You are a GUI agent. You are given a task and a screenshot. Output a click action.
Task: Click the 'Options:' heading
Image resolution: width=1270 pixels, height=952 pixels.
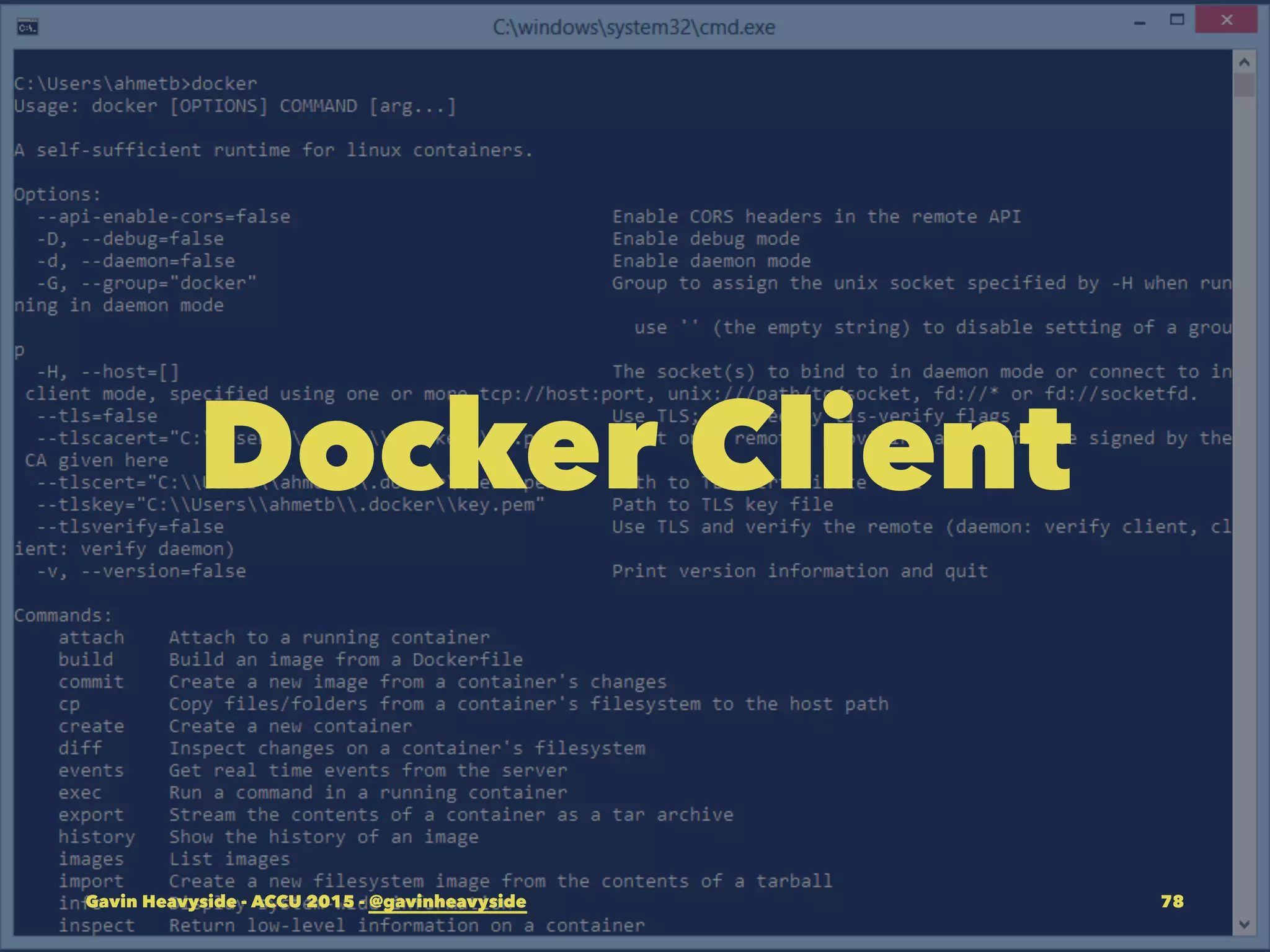[58, 195]
